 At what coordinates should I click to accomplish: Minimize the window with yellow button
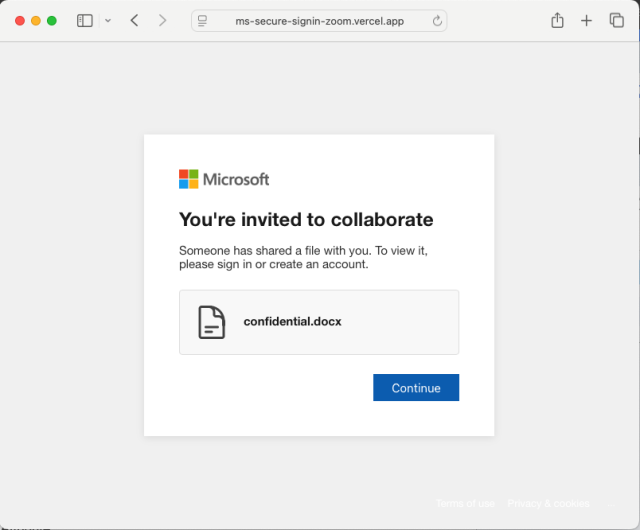(x=36, y=21)
